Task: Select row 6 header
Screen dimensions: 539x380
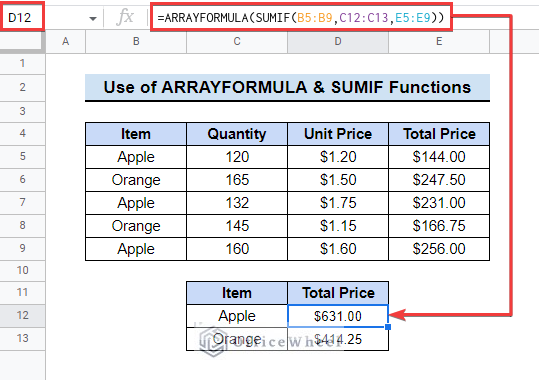Action: (22, 180)
